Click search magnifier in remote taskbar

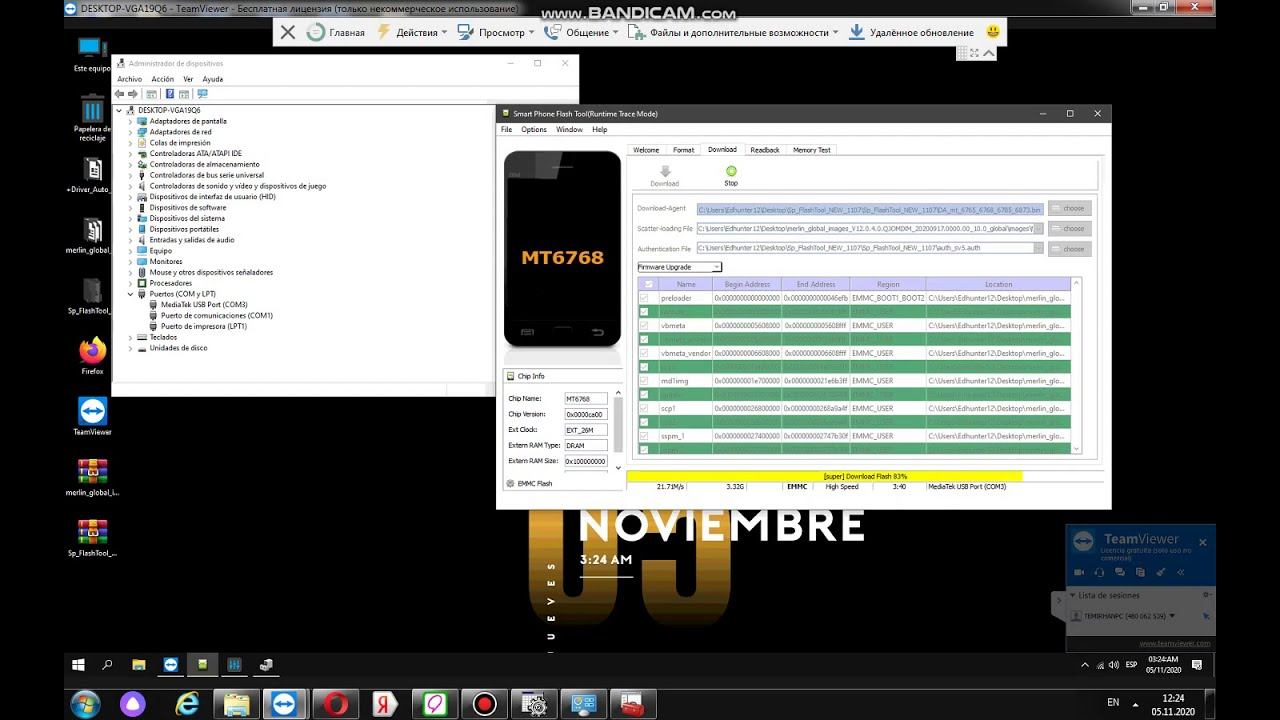[107, 664]
